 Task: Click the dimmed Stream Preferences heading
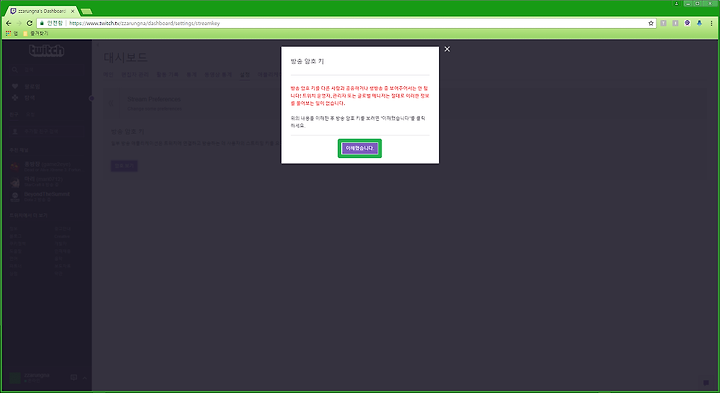[154, 99]
